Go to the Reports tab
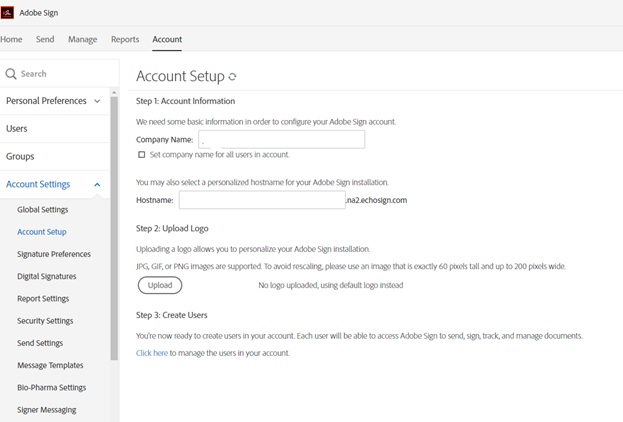The image size is (623, 422). click(x=125, y=39)
